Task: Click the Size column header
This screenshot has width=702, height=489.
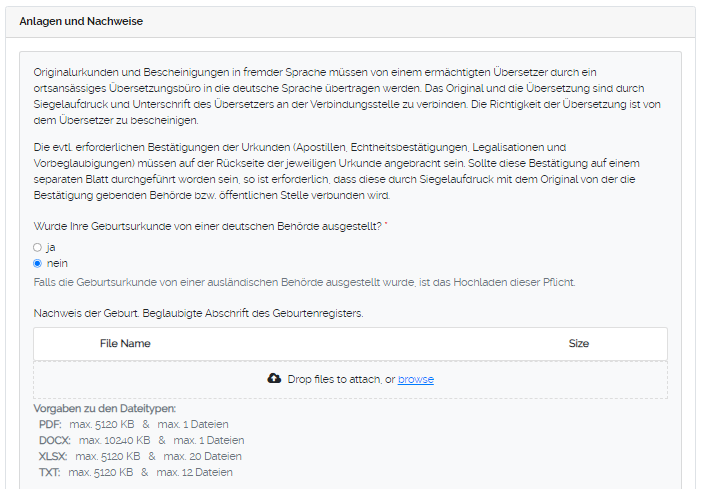Action: coord(578,344)
